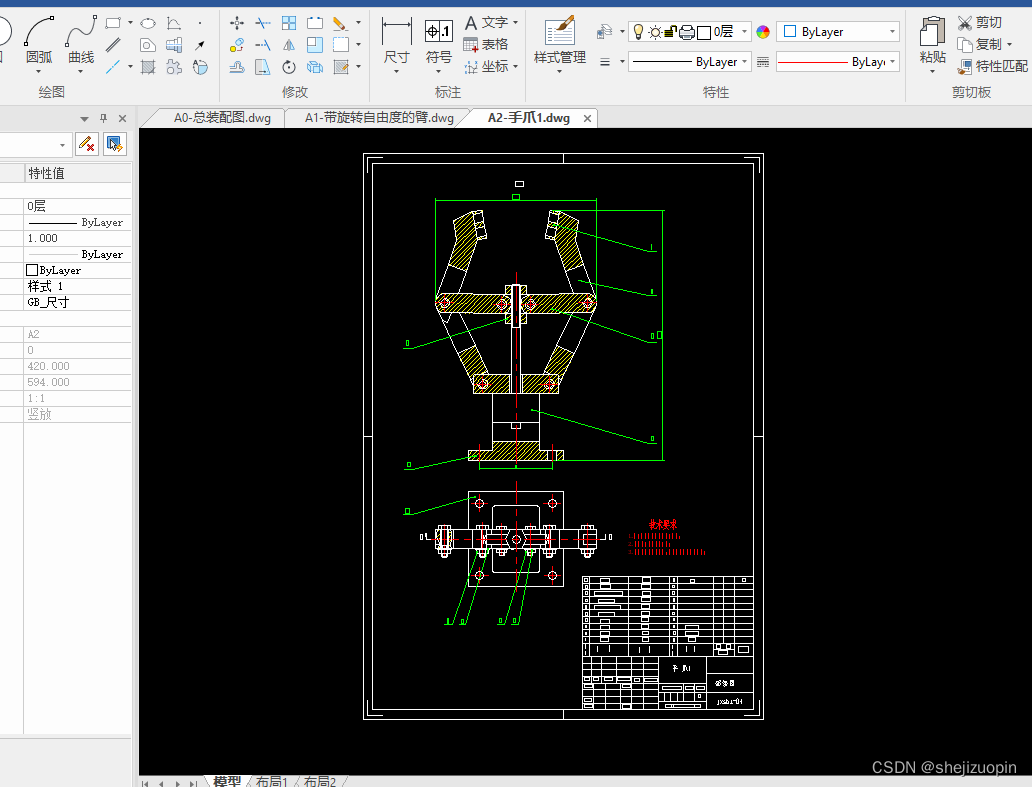Switch to the 模型 layout tab

(227, 781)
